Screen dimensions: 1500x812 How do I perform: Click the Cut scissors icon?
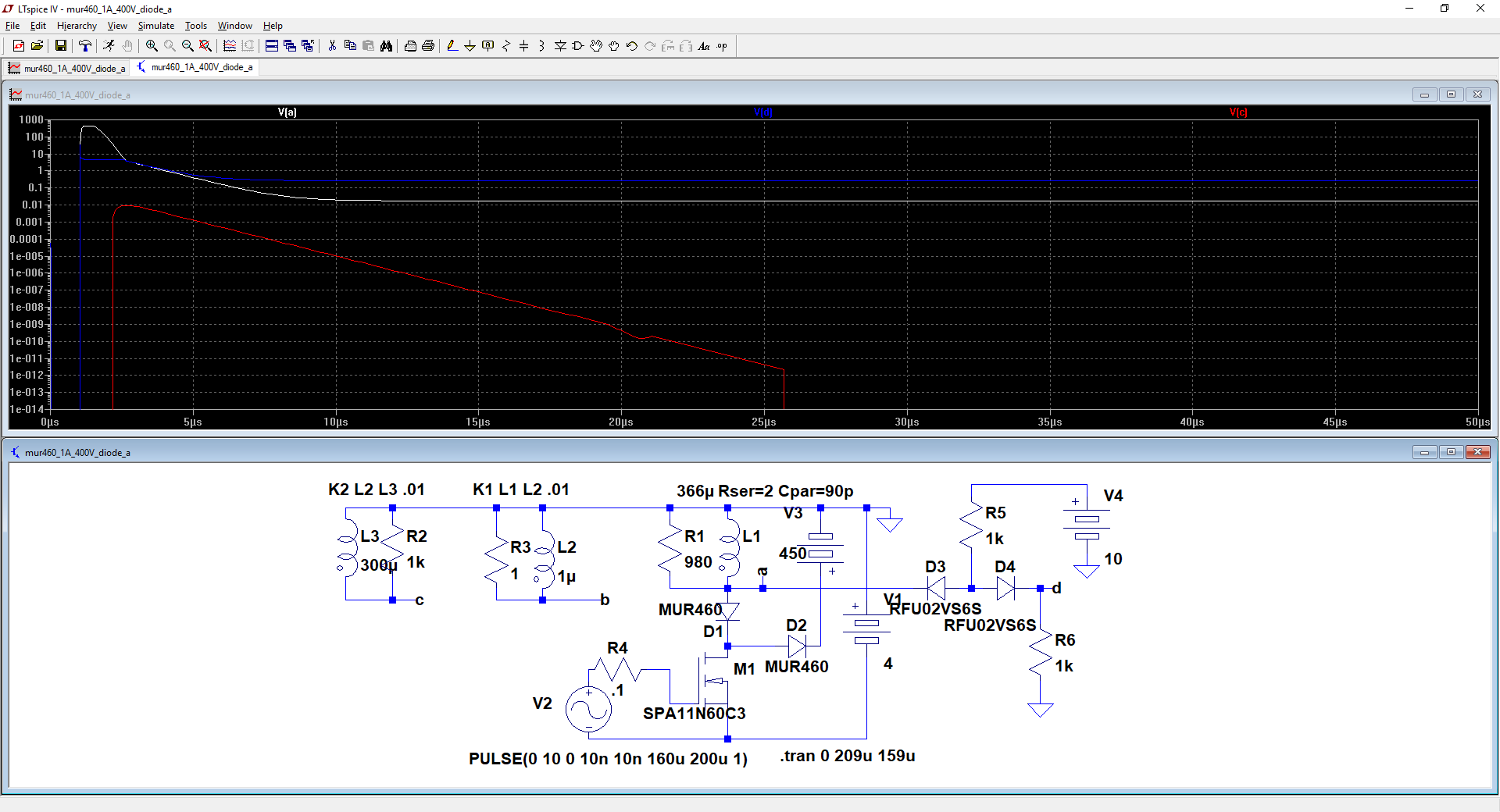[x=332, y=46]
